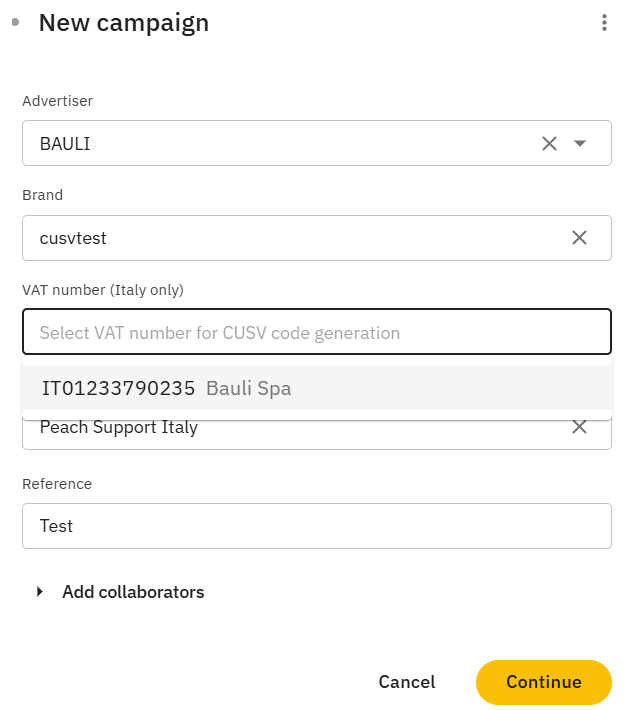Remove the Peach Support Italy selection
632x710 pixels.
point(579,428)
